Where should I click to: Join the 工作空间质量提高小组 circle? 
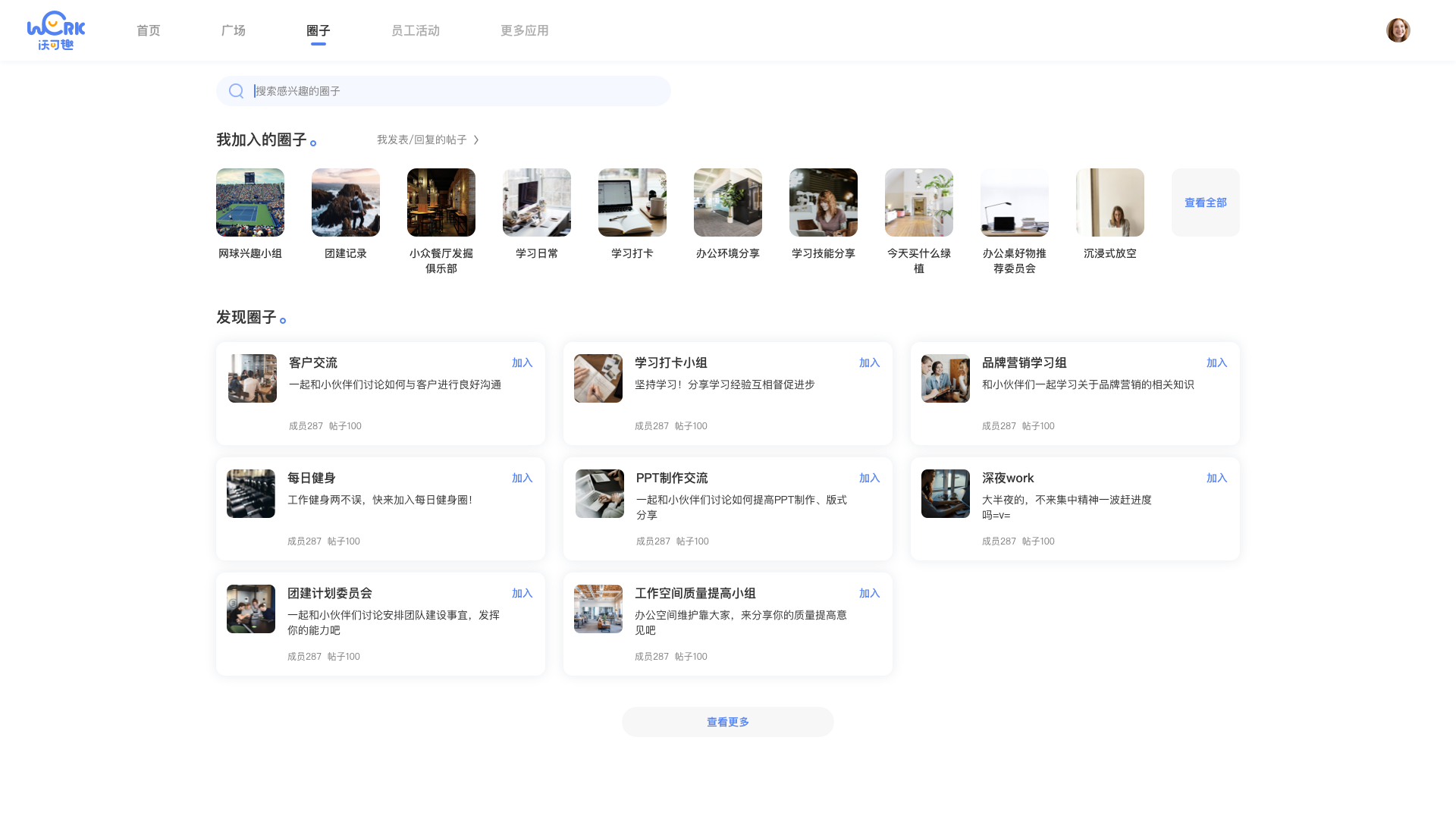pyautogui.click(x=869, y=593)
